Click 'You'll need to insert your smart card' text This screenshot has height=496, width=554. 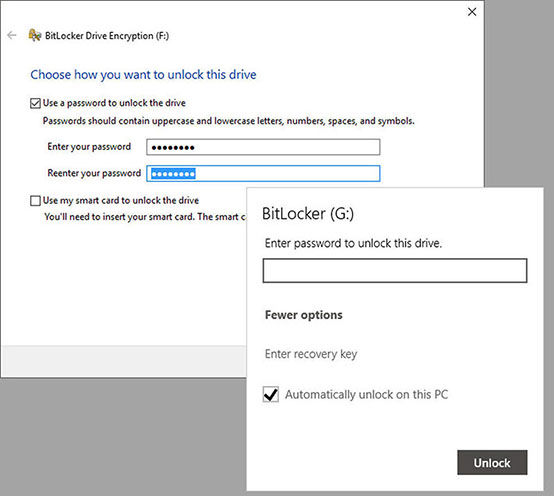tap(145, 217)
